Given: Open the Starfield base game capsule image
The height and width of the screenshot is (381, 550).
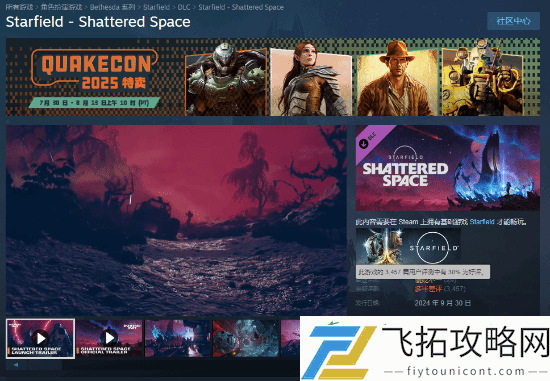Looking at the screenshot, I should 408,247.
